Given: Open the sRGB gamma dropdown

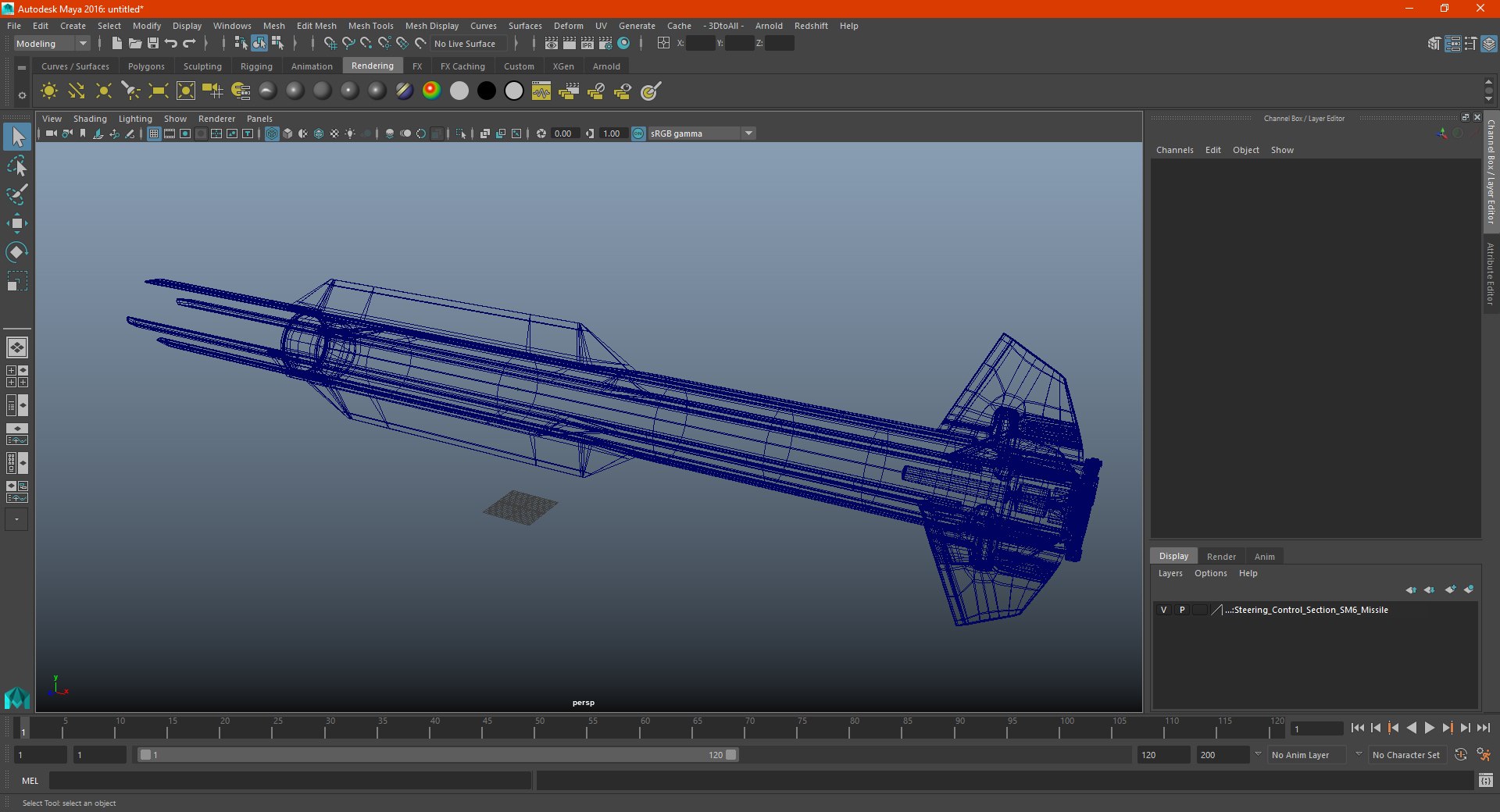Looking at the screenshot, I should tap(701, 134).
